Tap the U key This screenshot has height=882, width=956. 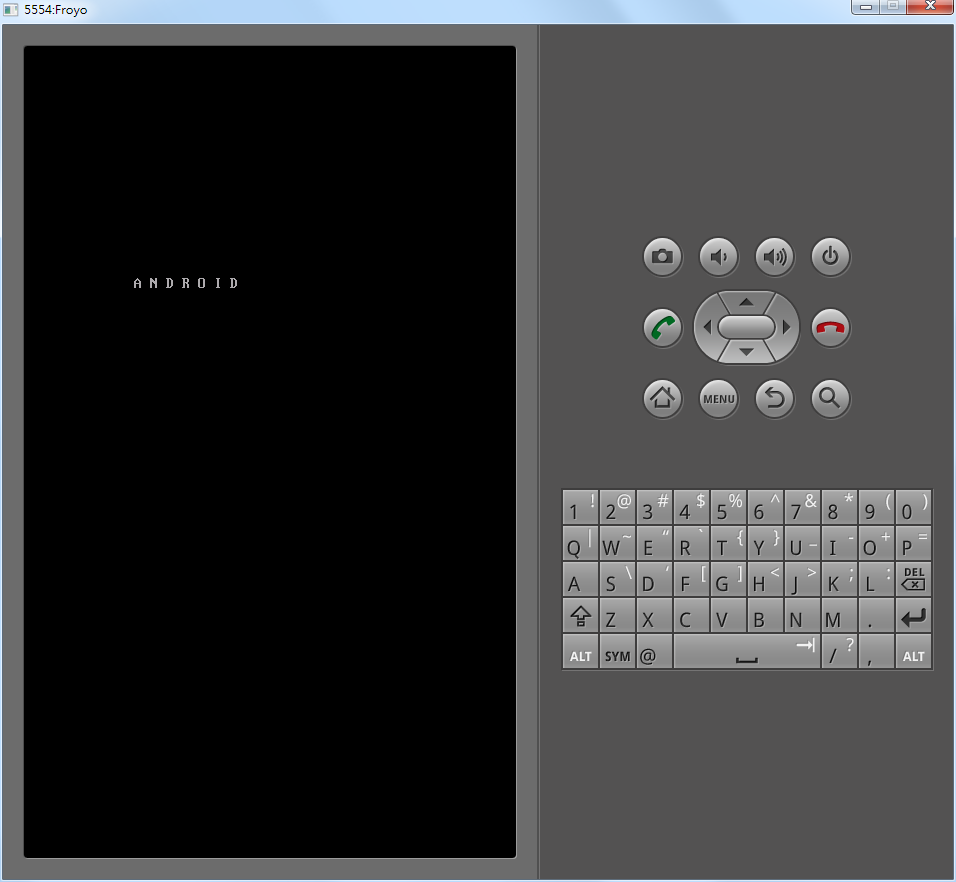(x=802, y=543)
